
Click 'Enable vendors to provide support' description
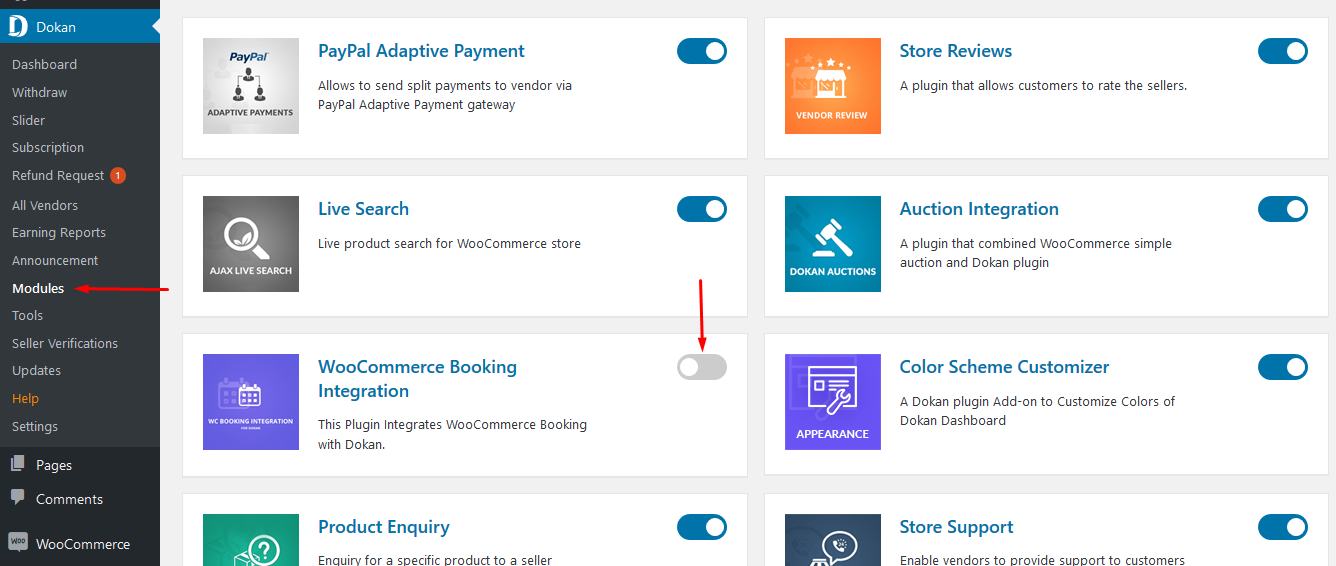tap(1042, 560)
